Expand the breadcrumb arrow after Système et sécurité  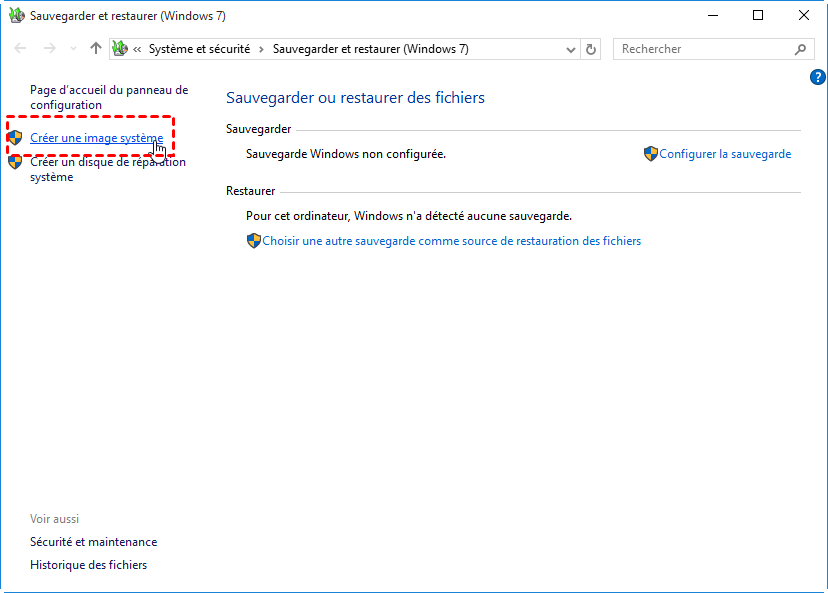261,50
